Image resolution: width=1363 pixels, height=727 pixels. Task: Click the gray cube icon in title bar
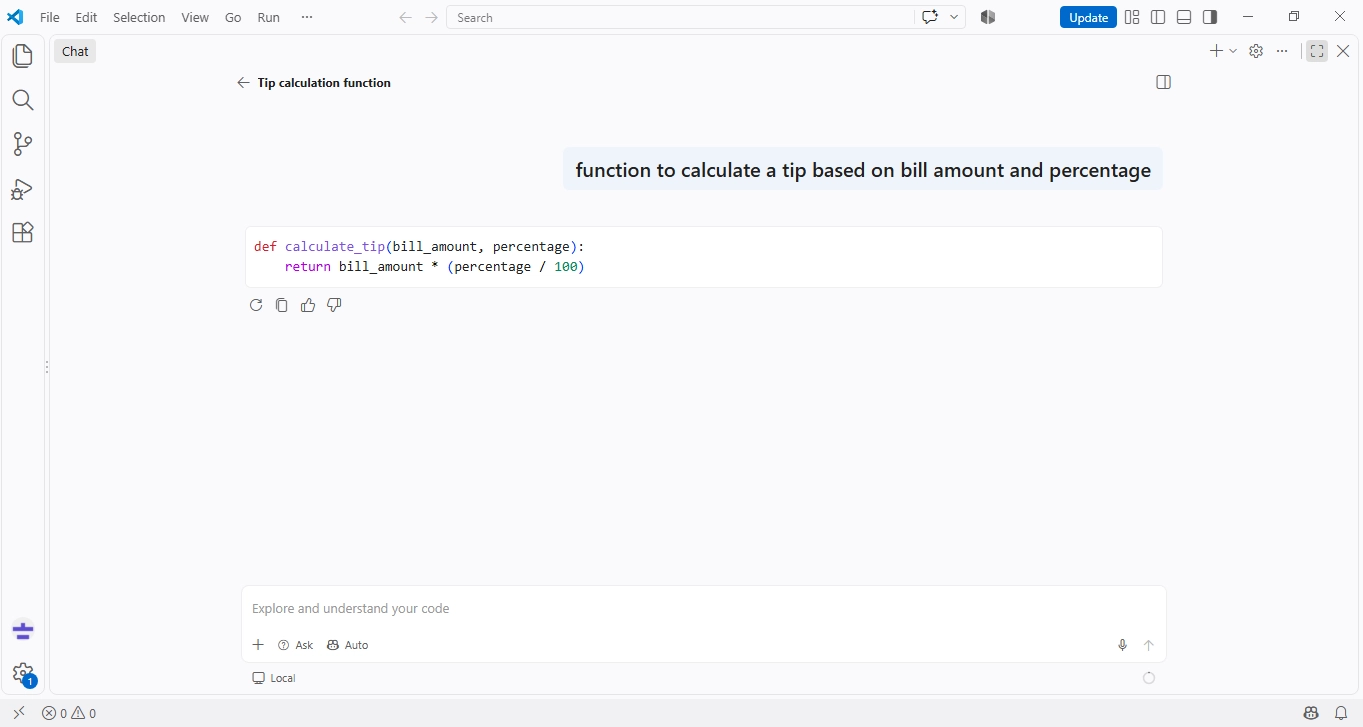coord(988,17)
